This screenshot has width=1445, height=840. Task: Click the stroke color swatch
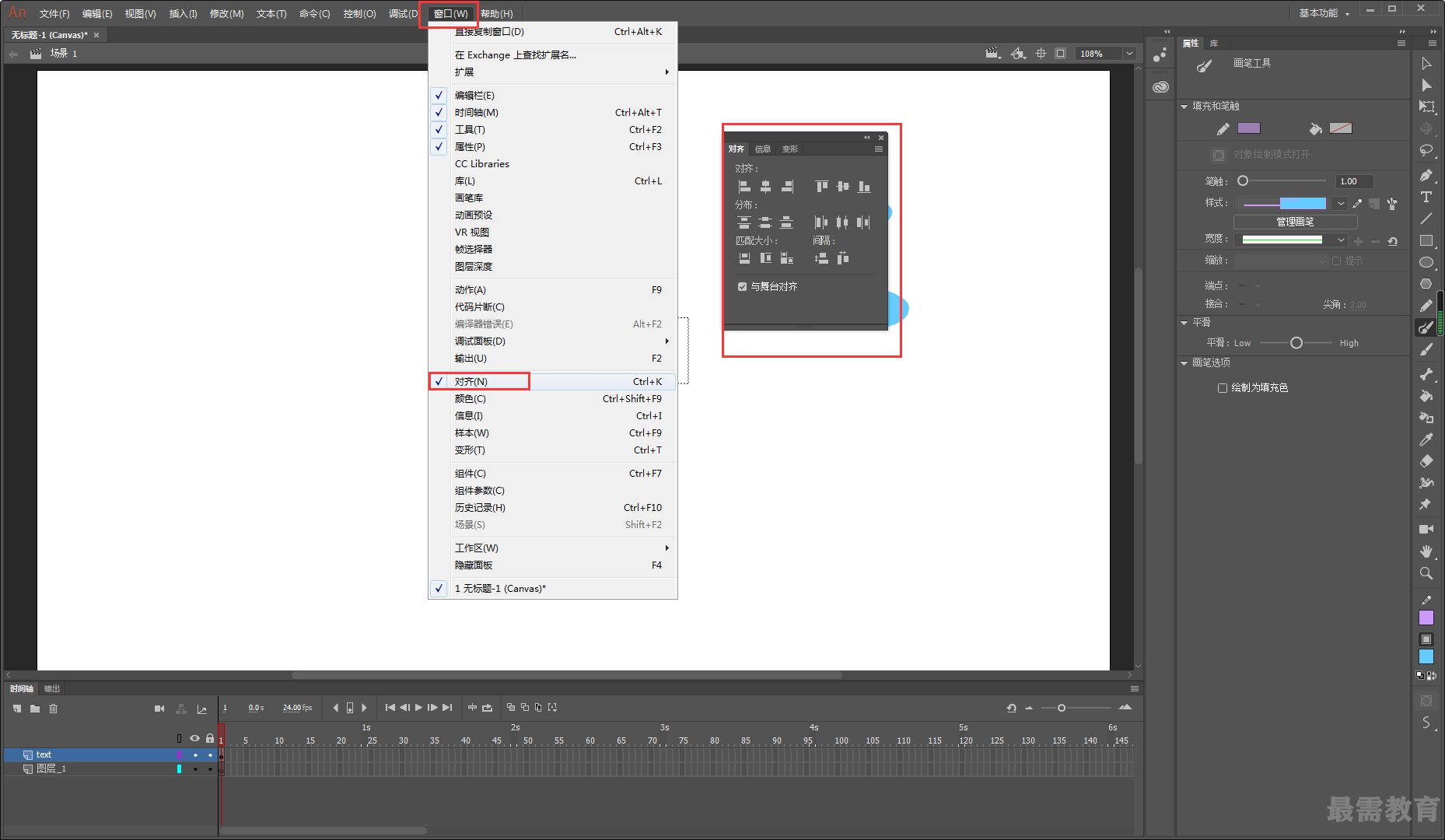(x=1249, y=128)
